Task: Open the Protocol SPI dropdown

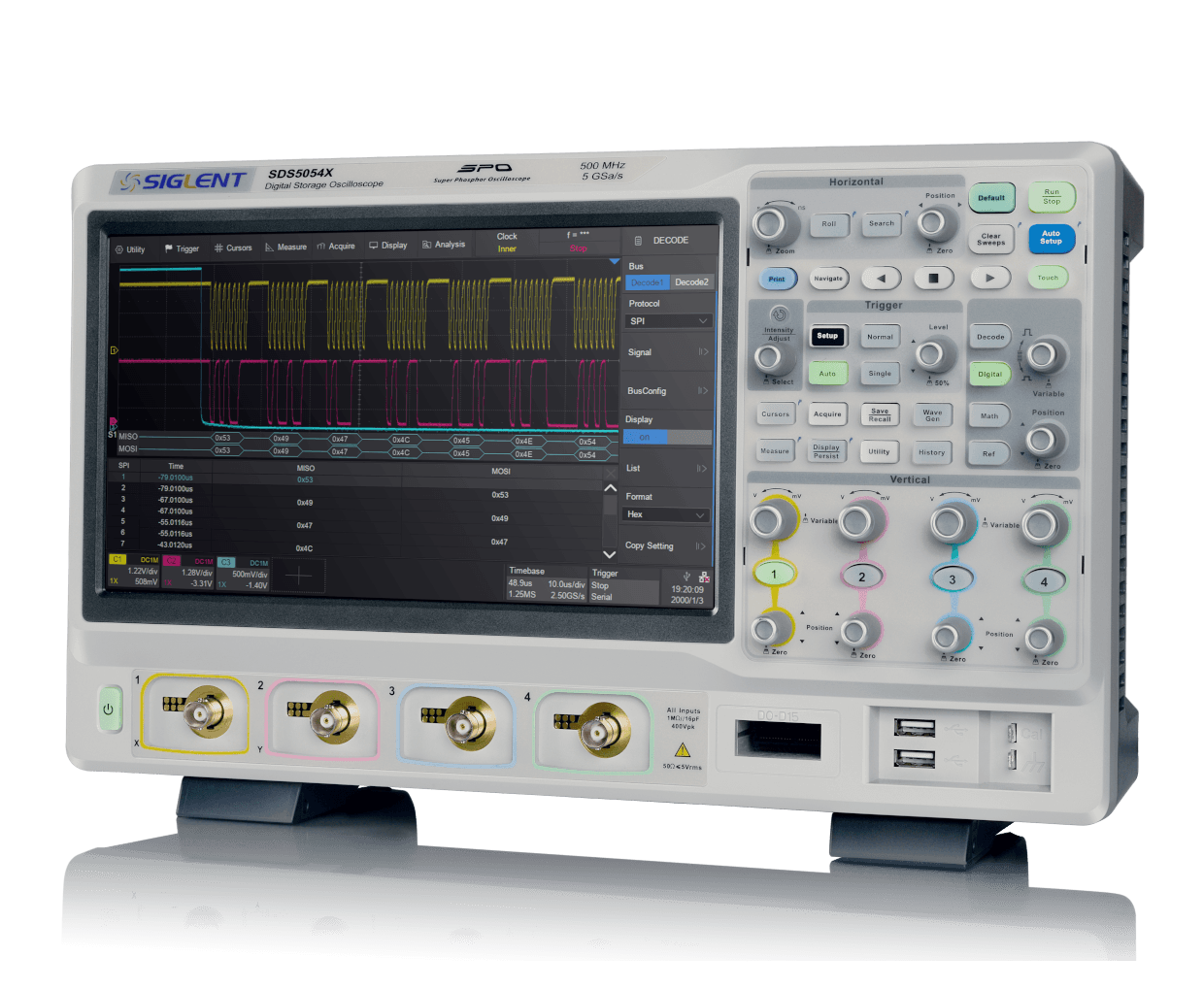Action: 669,321
